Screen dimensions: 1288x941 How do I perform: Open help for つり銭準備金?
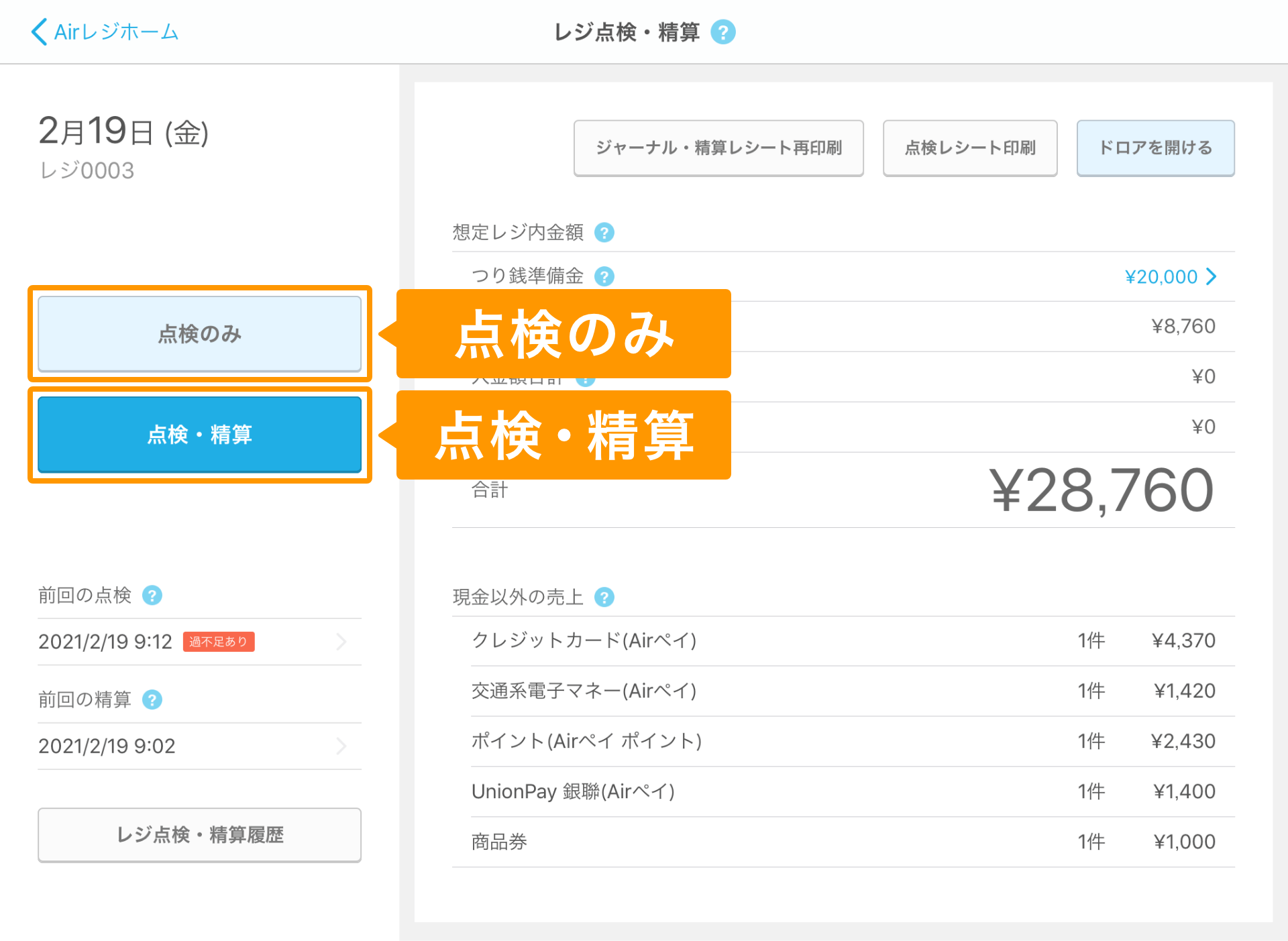coord(604,276)
